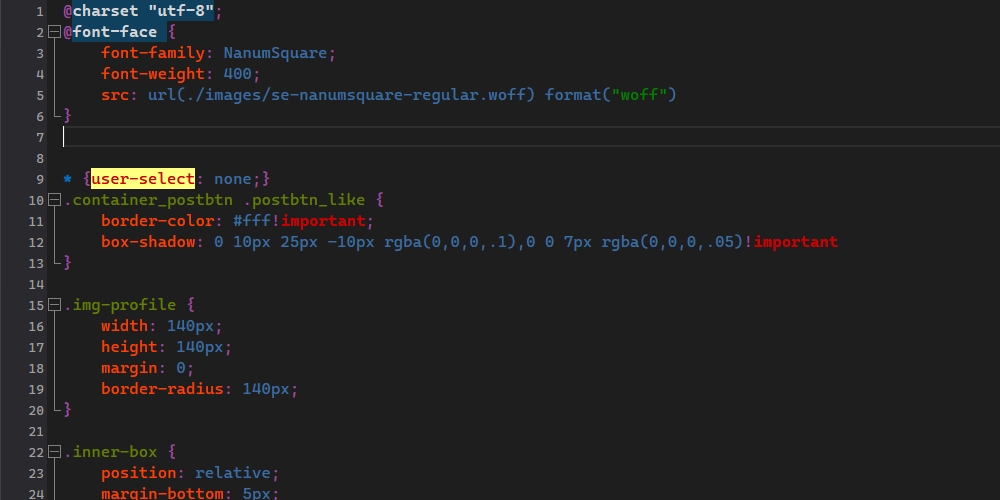Viewport: 1000px width, 500px height.
Task: Click the margin property on line 18
Action: (x=129, y=369)
